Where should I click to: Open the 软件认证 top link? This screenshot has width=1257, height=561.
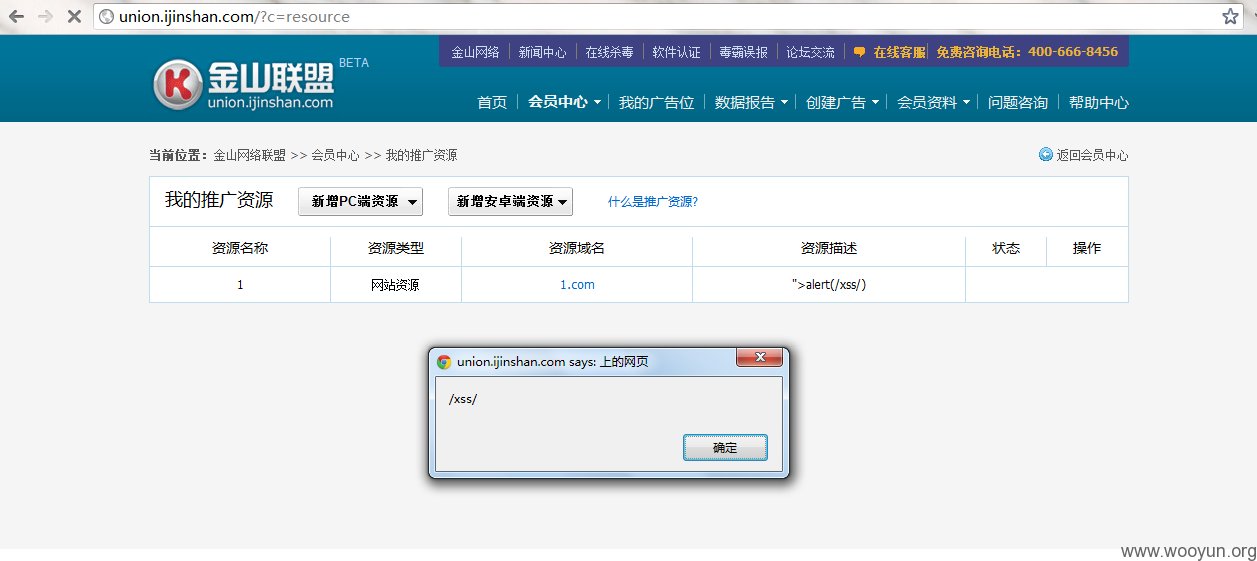[676, 52]
